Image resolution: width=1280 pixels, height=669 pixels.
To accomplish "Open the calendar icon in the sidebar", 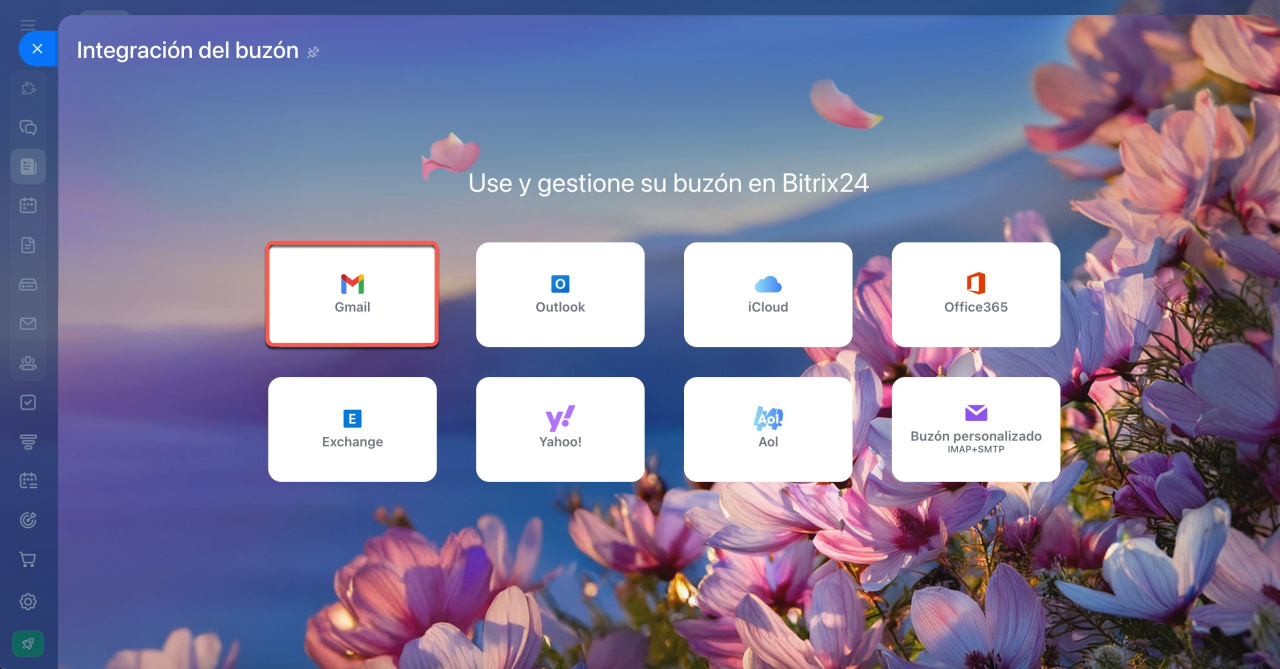I will tap(28, 205).
